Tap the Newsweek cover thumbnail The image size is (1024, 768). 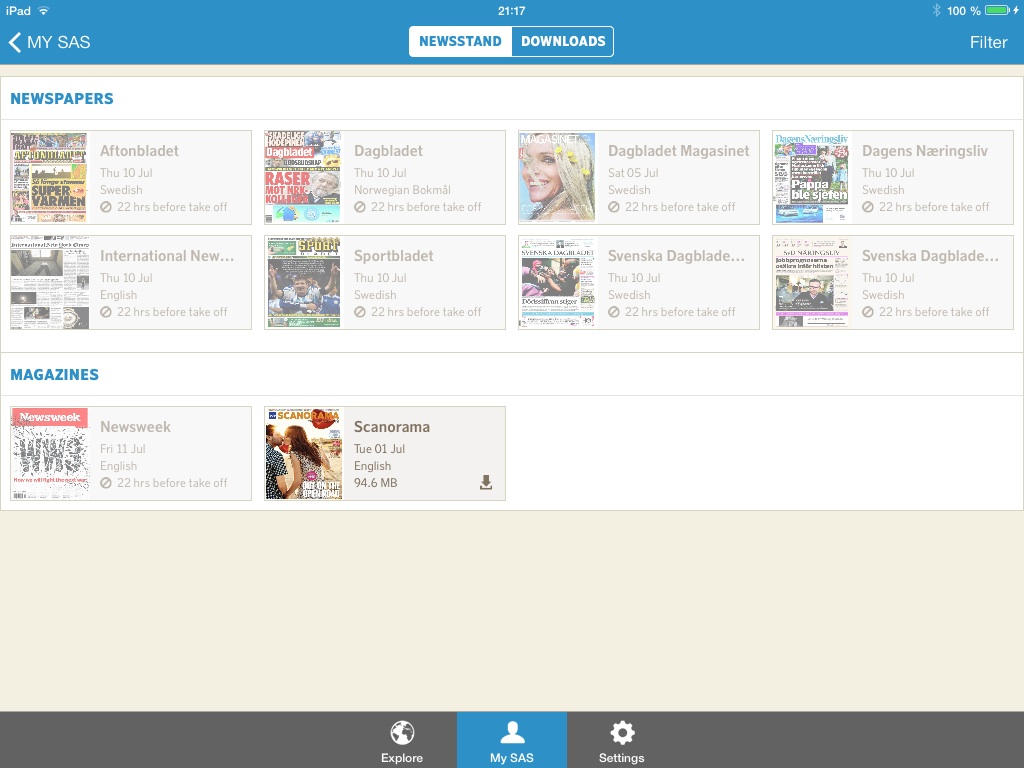click(x=49, y=454)
